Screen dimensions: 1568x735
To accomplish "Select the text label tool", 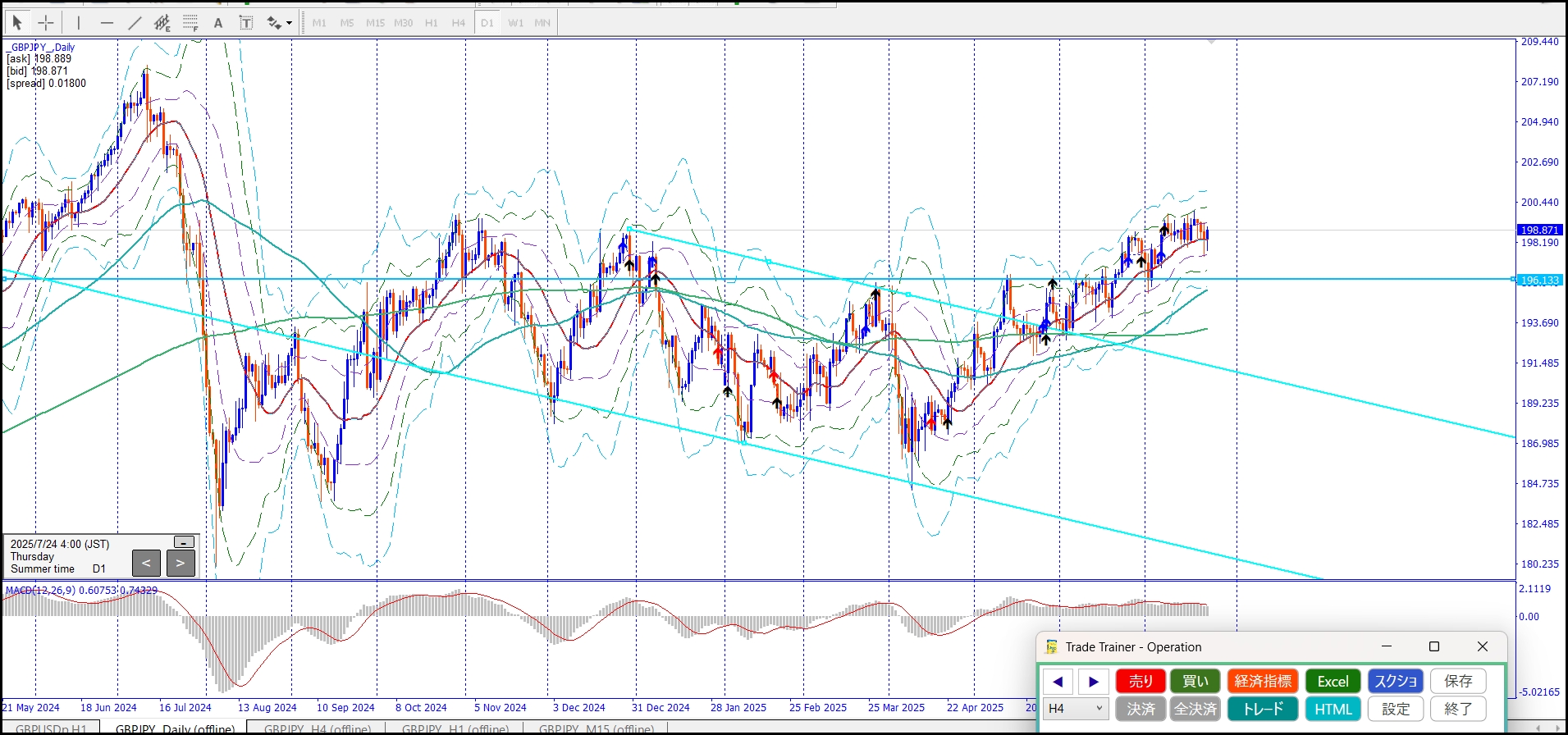I will point(246,23).
